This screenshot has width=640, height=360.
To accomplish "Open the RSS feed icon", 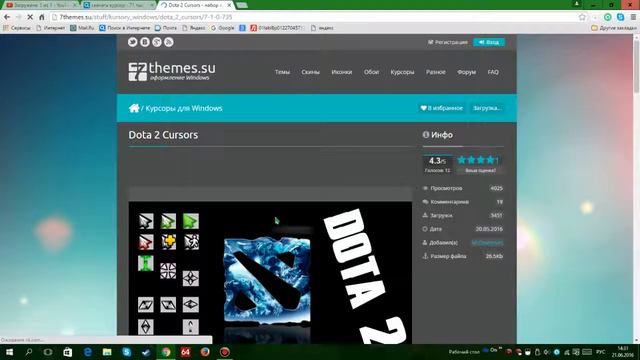I will [x=169, y=42].
